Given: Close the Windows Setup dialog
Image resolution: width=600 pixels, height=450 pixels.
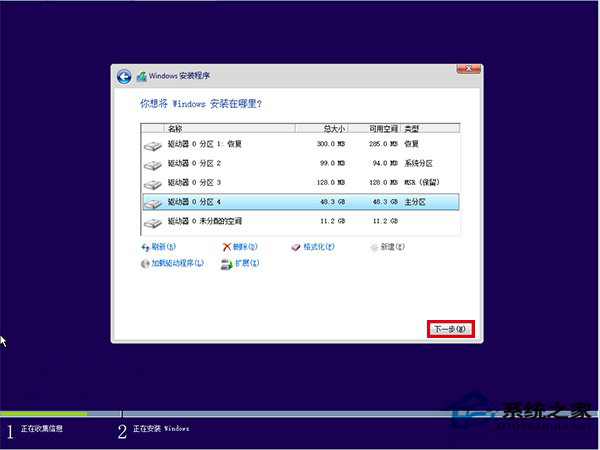Looking at the screenshot, I should tap(468, 69).
